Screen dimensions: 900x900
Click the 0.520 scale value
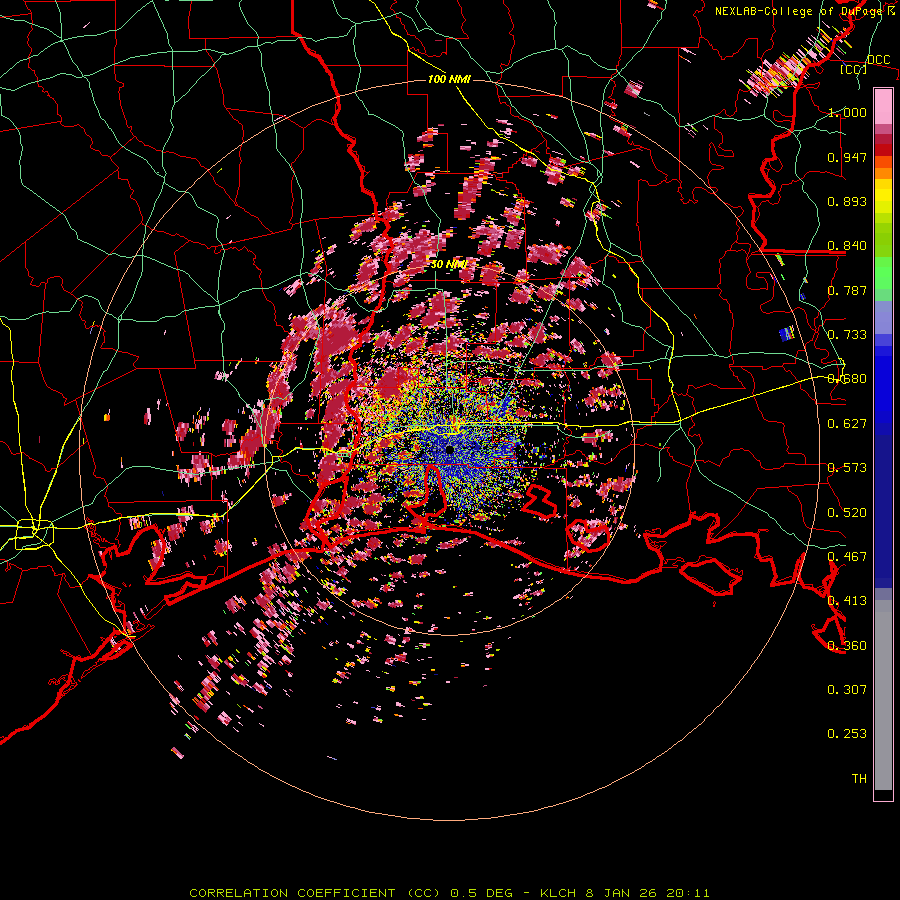847,513
